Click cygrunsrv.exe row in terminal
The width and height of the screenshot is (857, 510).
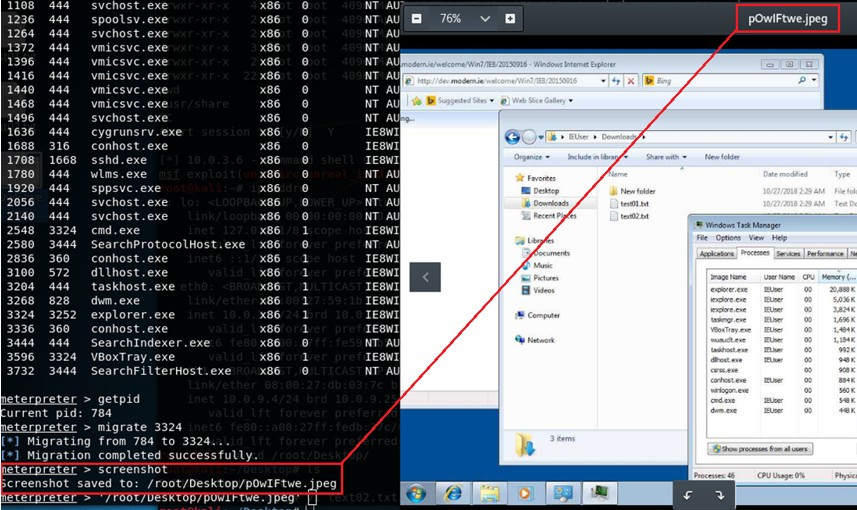coord(199,132)
